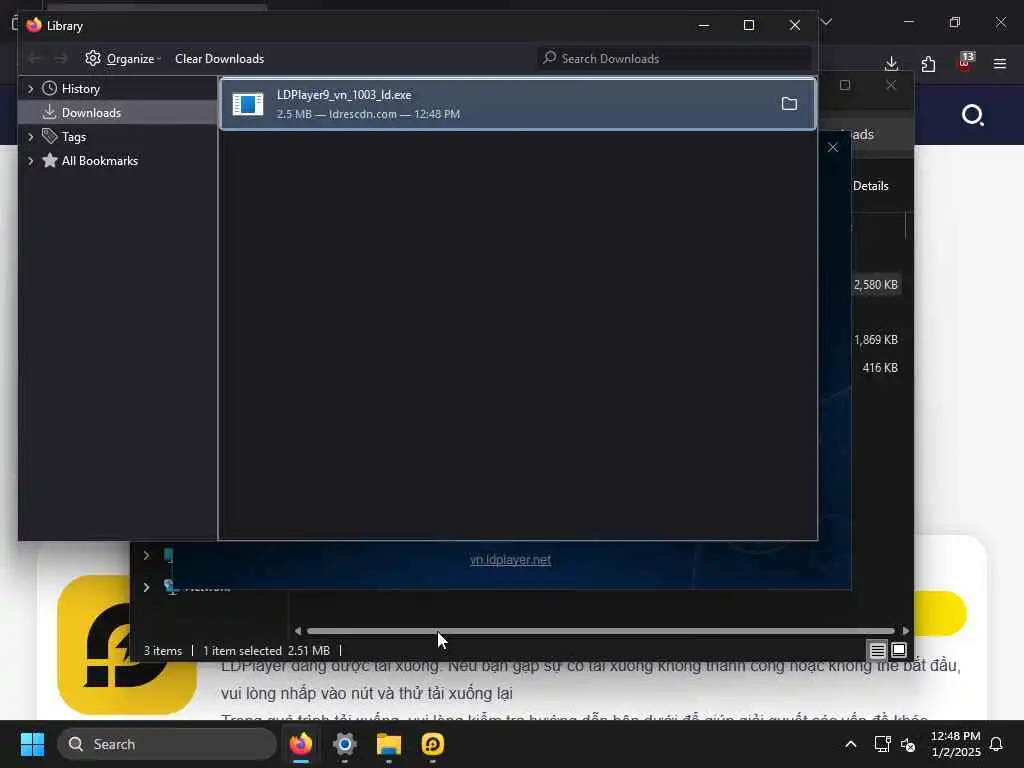Click the red extension badge icon showing 13
Screen dimensions: 1024x768
[x=965, y=62]
